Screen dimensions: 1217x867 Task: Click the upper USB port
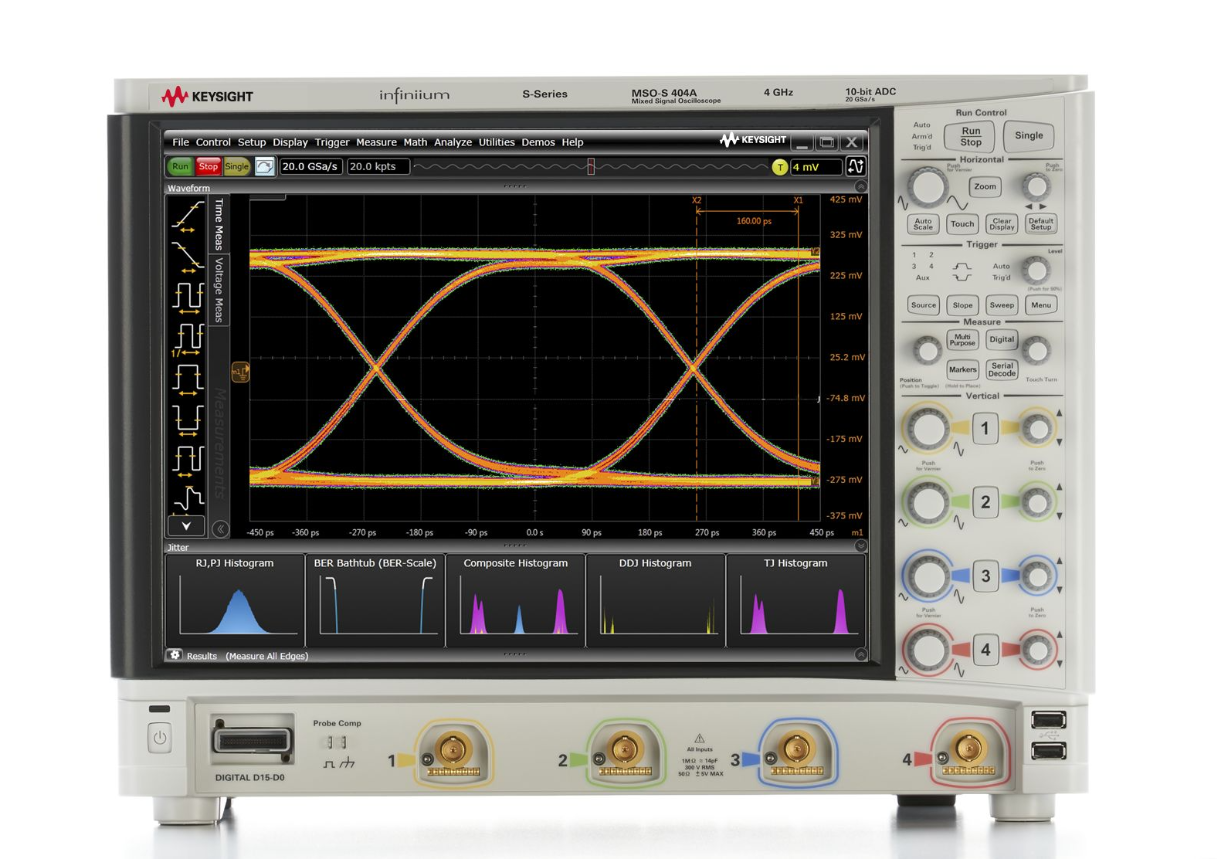1048,720
